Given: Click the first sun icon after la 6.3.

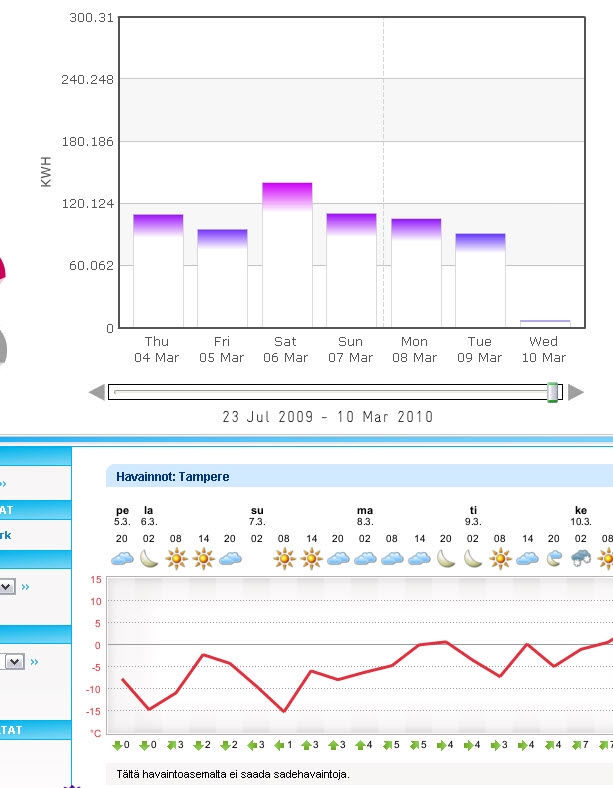Looking at the screenshot, I should [176, 558].
